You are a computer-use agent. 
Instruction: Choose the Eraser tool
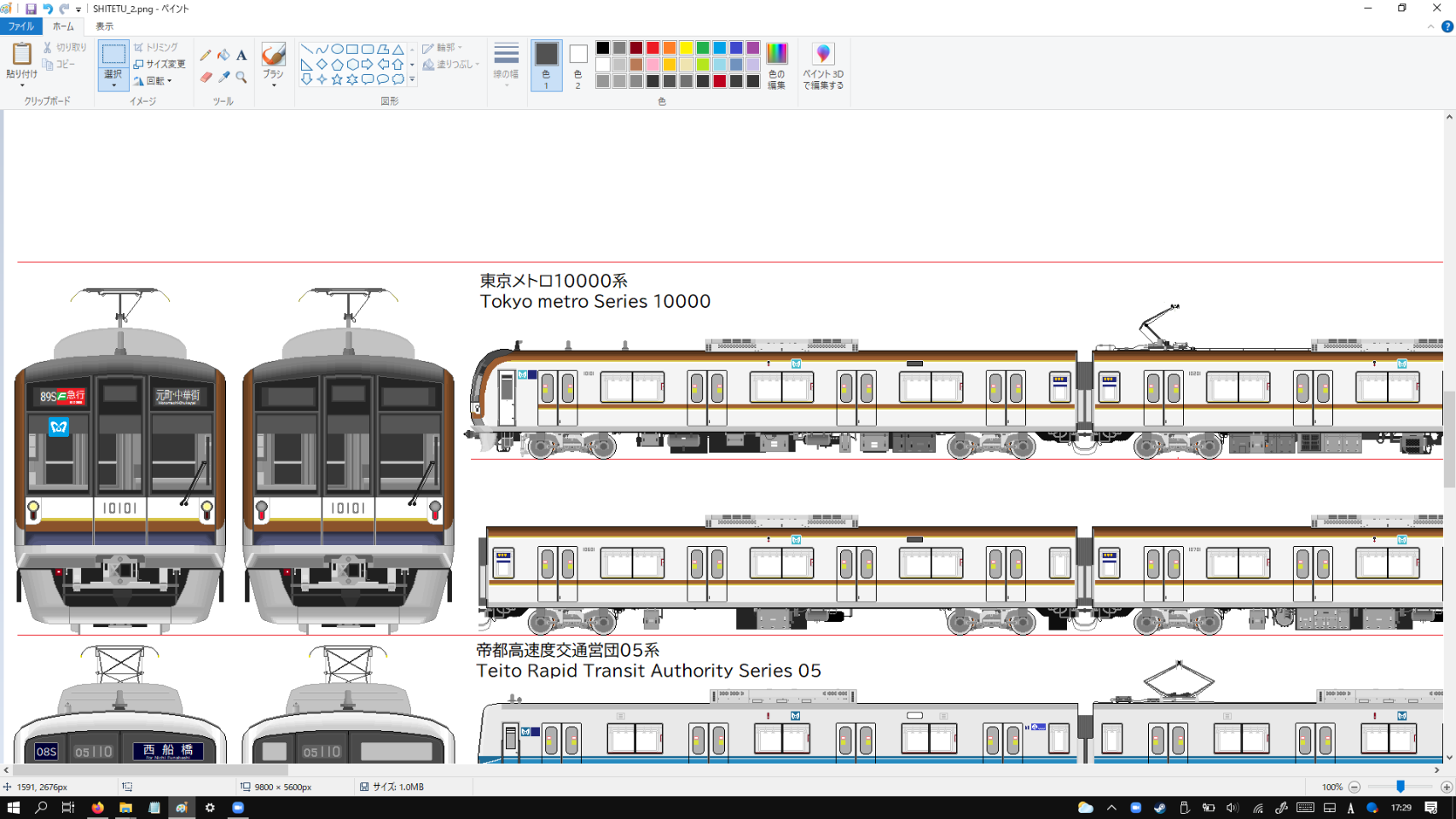206,78
